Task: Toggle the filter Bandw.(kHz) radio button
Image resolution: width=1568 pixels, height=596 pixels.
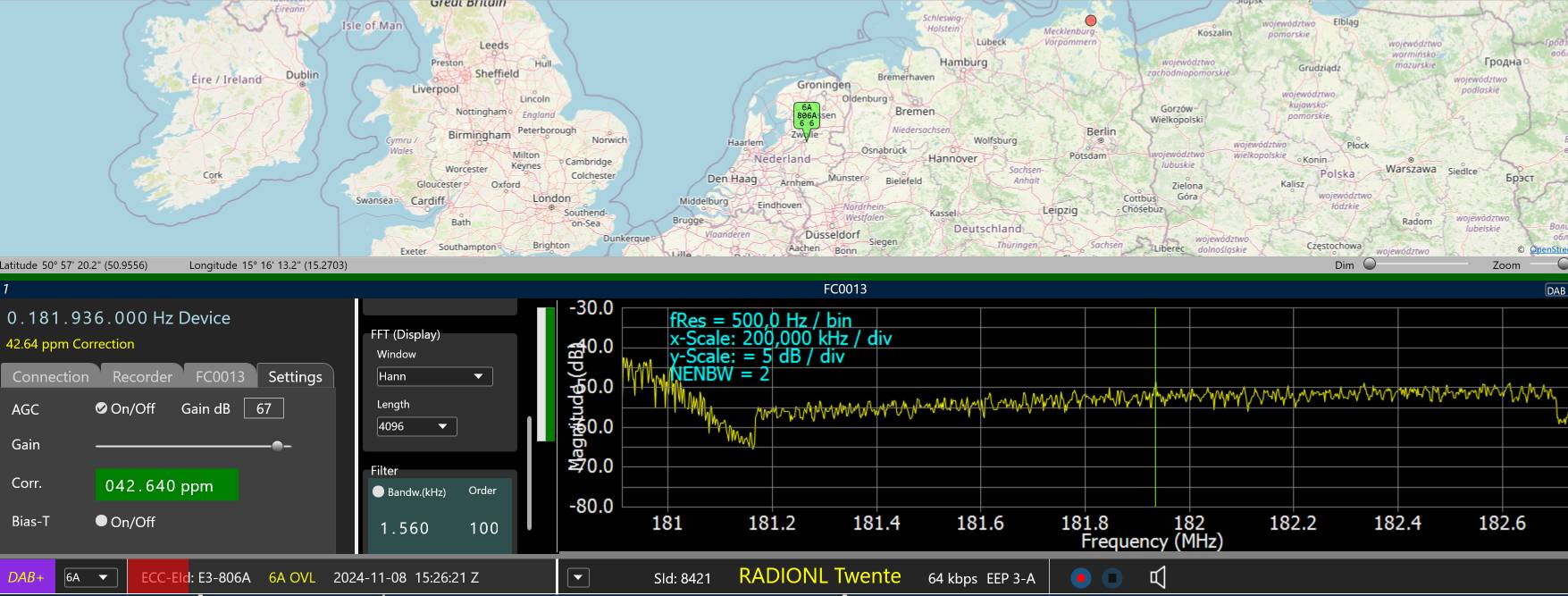Action: 379,491
